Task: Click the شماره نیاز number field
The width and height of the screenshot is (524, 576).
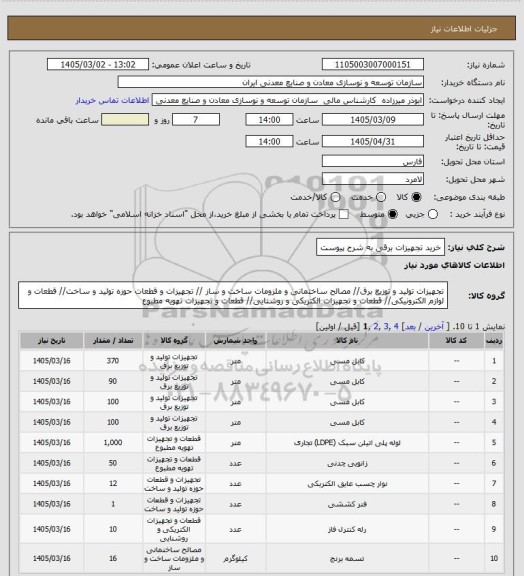Action: click(373, 64)
